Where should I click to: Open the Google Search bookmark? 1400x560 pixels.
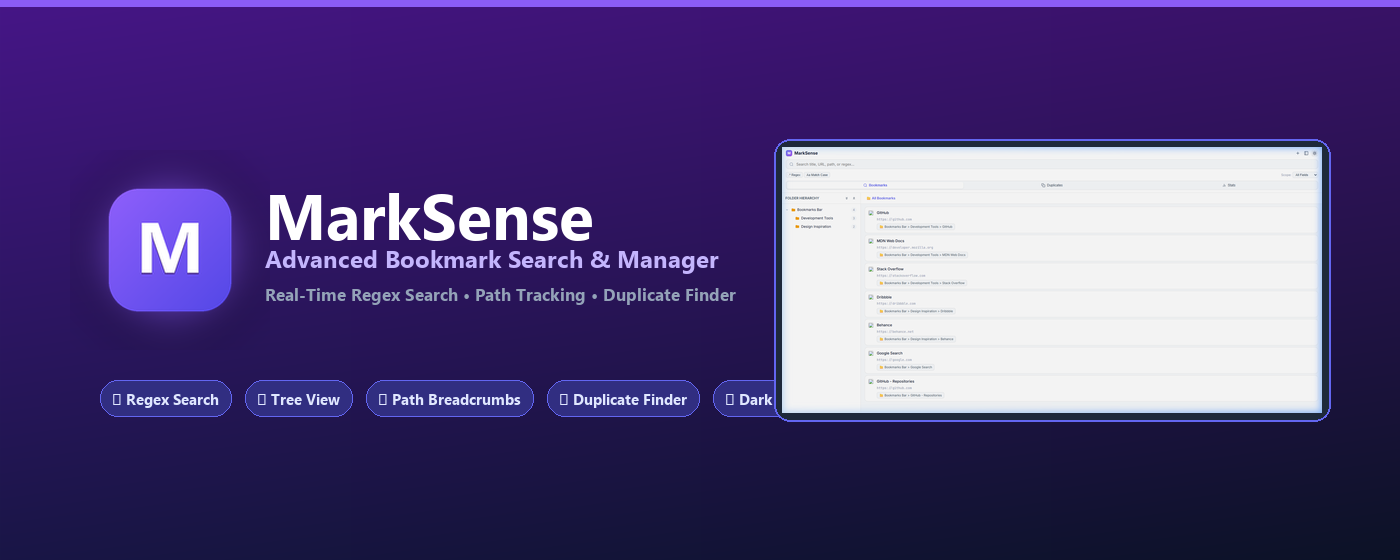(x=890, y=353)
